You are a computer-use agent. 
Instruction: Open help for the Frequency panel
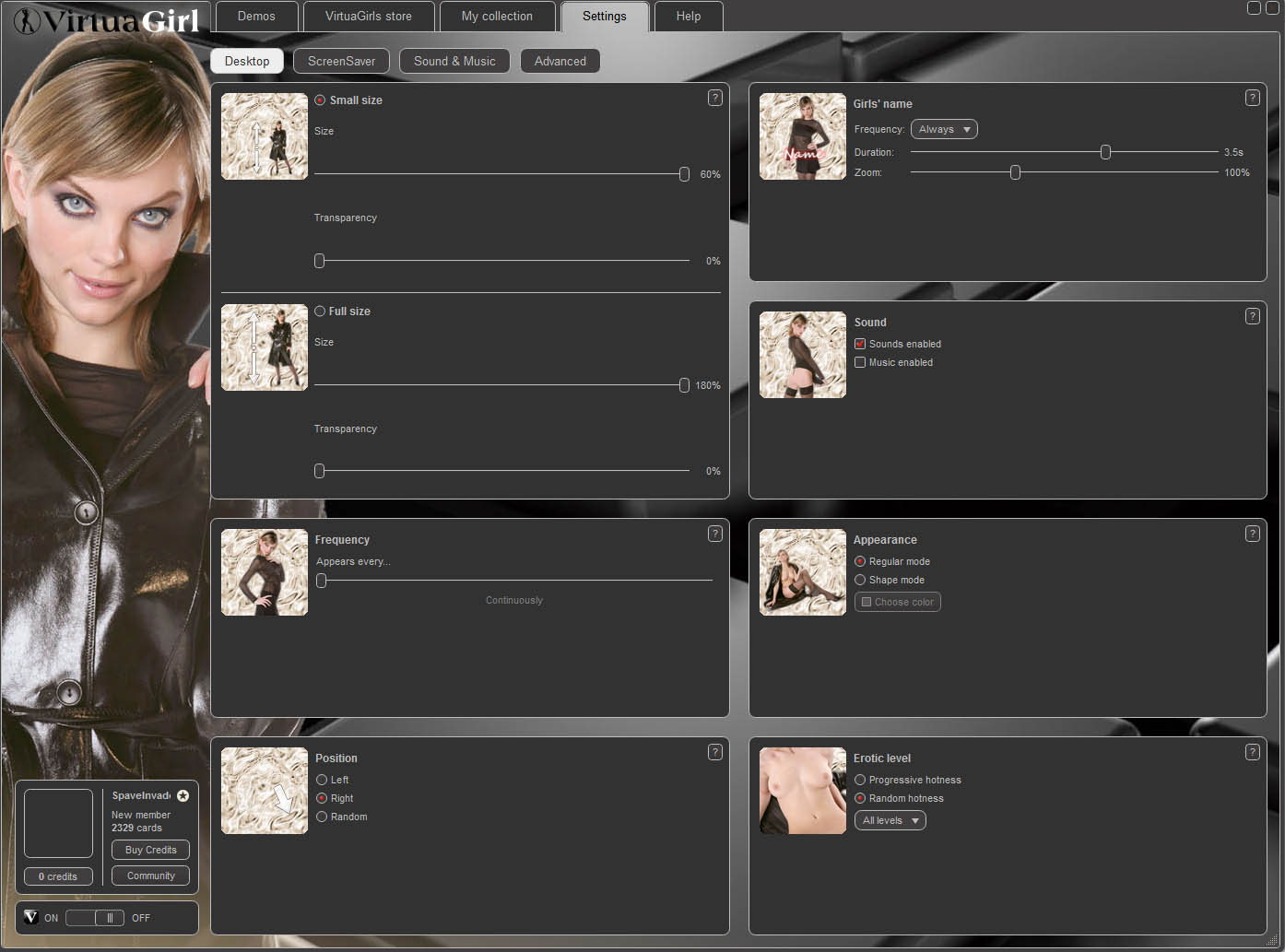click(714, 534)
